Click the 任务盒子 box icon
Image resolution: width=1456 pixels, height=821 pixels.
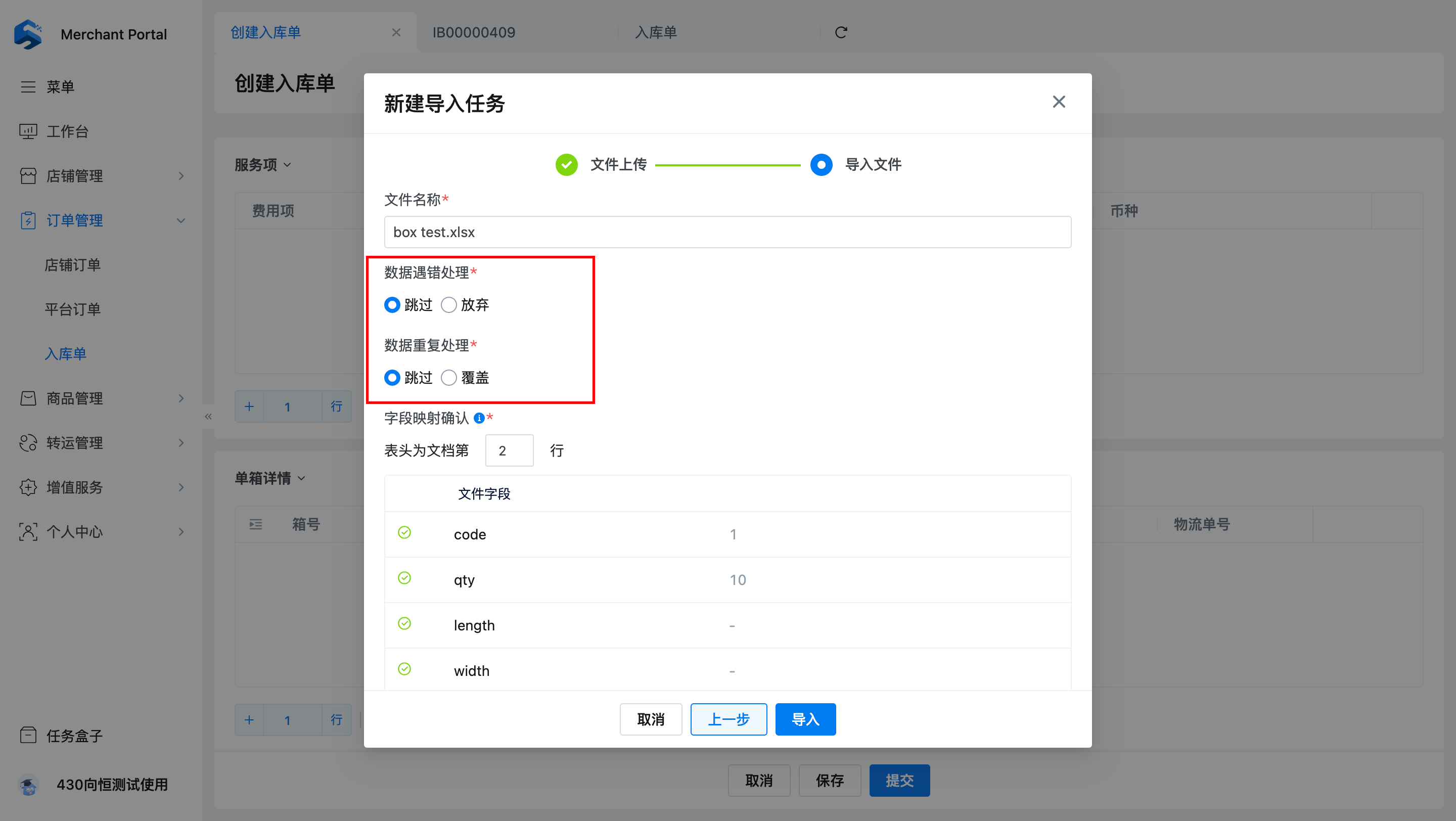pyautogui.click(x=28, y=735)
